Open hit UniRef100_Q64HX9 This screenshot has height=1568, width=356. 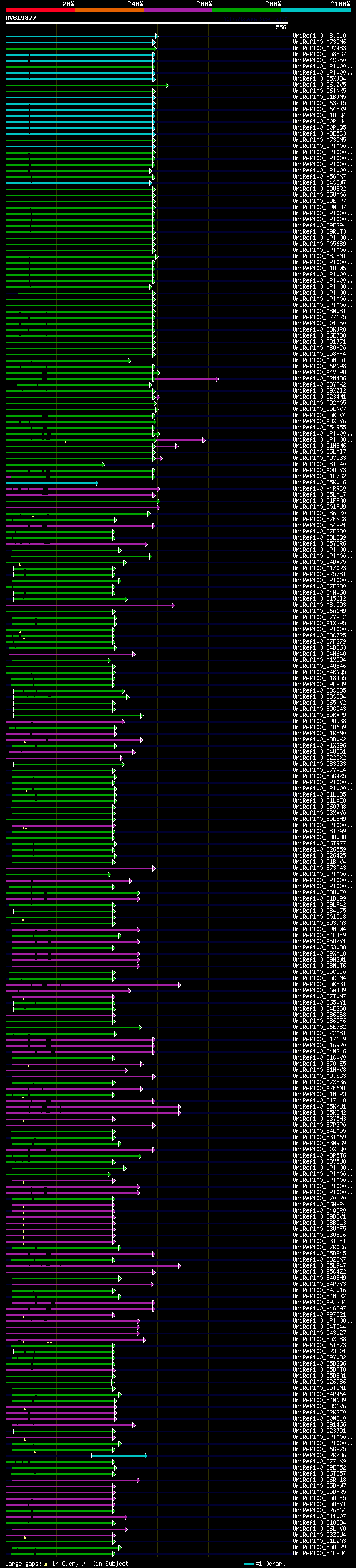[x=319, y=110]
